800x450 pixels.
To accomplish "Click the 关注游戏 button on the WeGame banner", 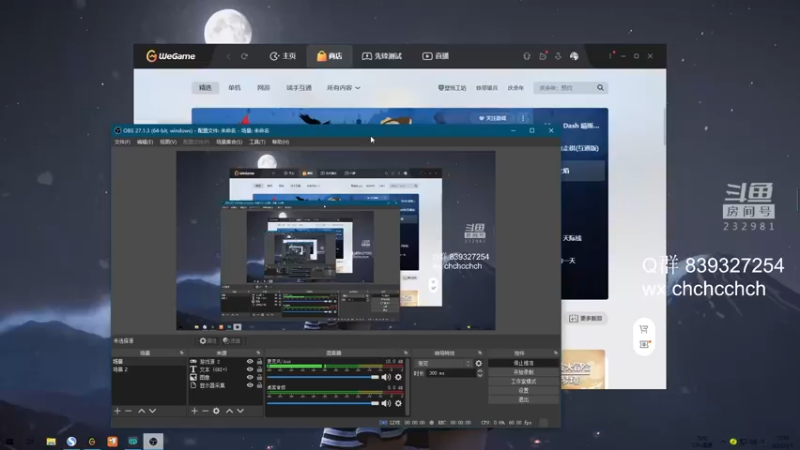I will coord(492,118).
